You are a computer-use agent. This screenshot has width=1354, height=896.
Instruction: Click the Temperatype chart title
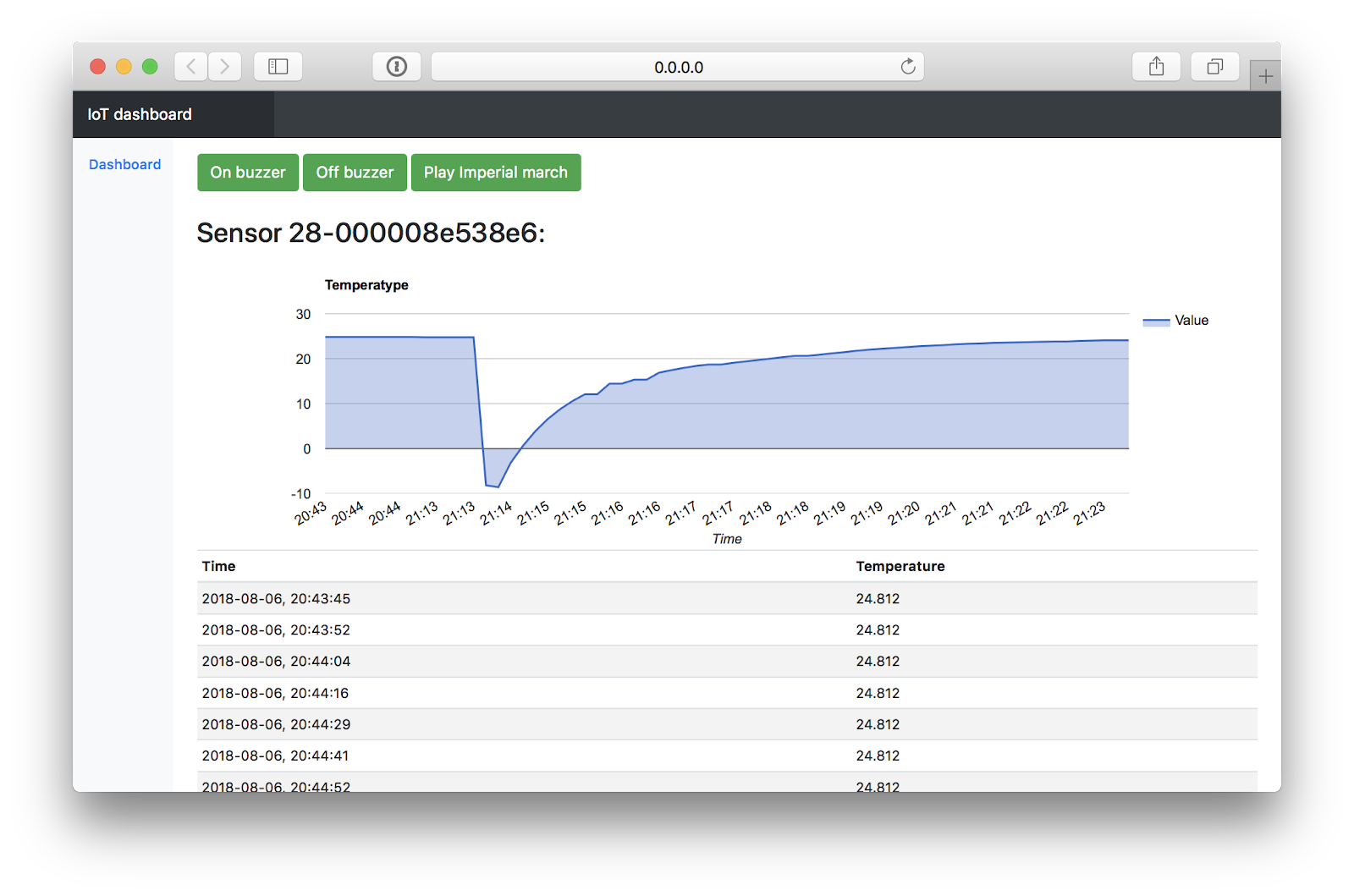366,285
